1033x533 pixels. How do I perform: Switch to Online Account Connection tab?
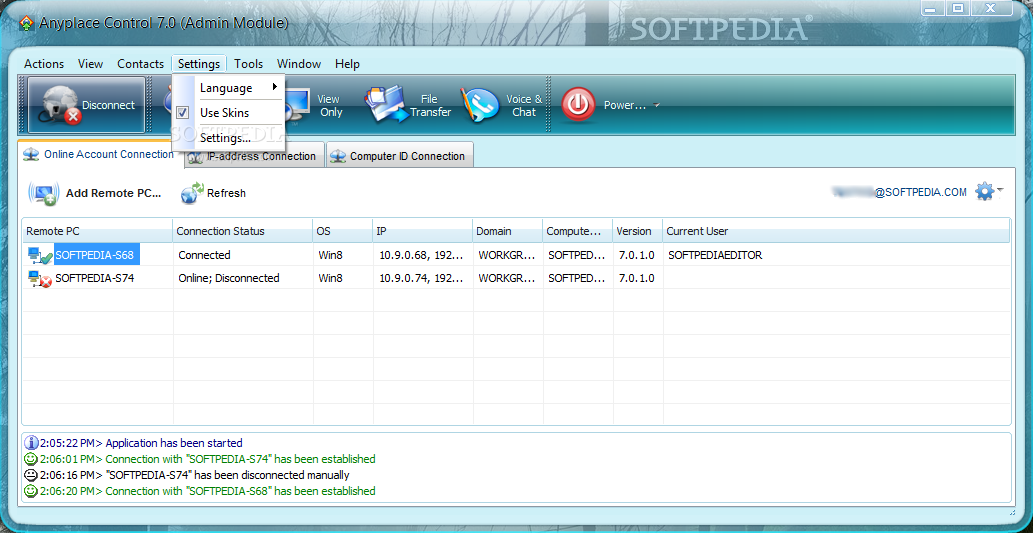point(100,154)
